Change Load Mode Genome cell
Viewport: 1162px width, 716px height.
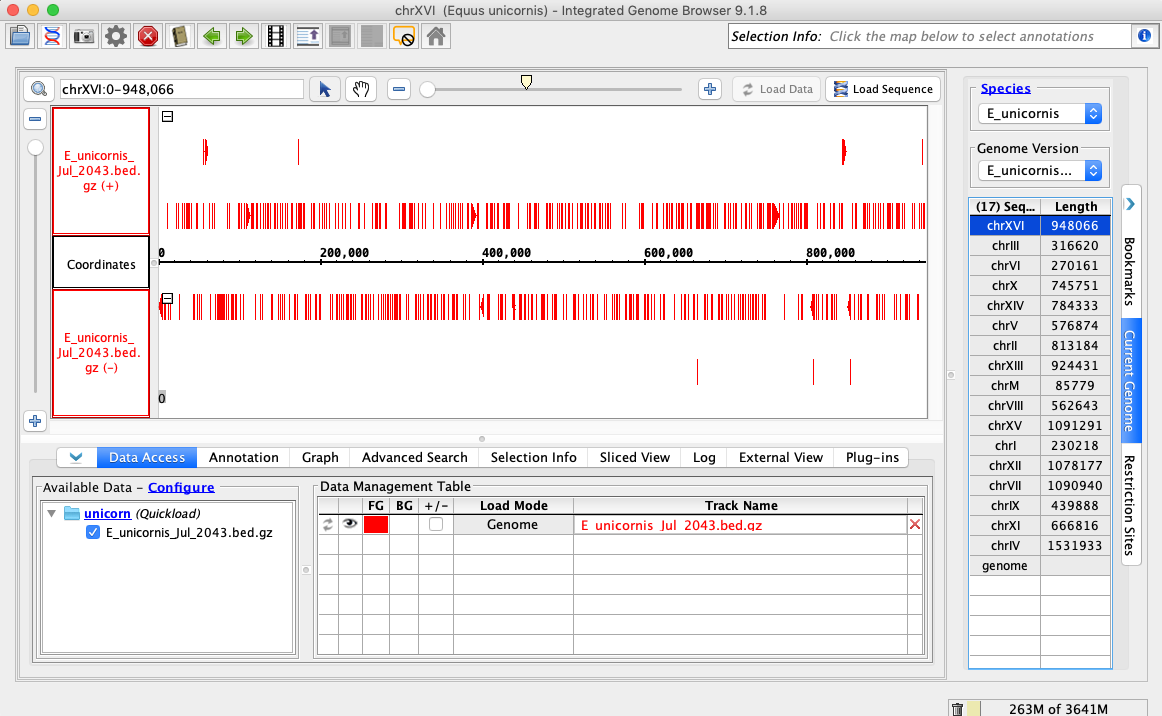tap(513, 525)
